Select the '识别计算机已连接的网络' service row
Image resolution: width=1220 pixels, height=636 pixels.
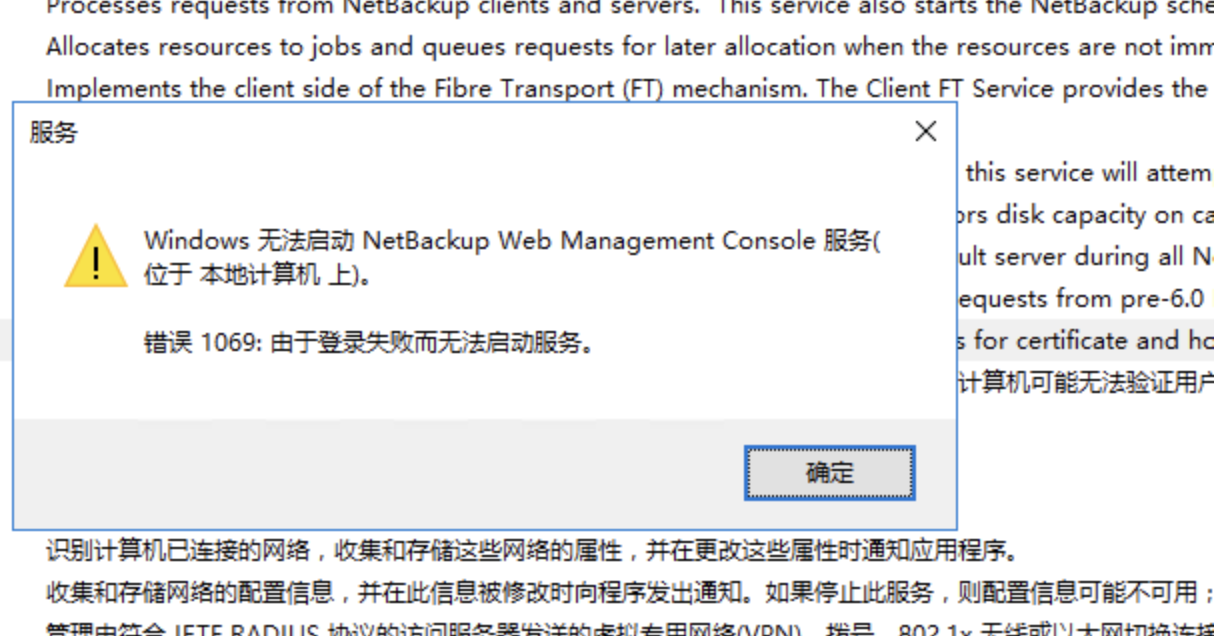610,550
